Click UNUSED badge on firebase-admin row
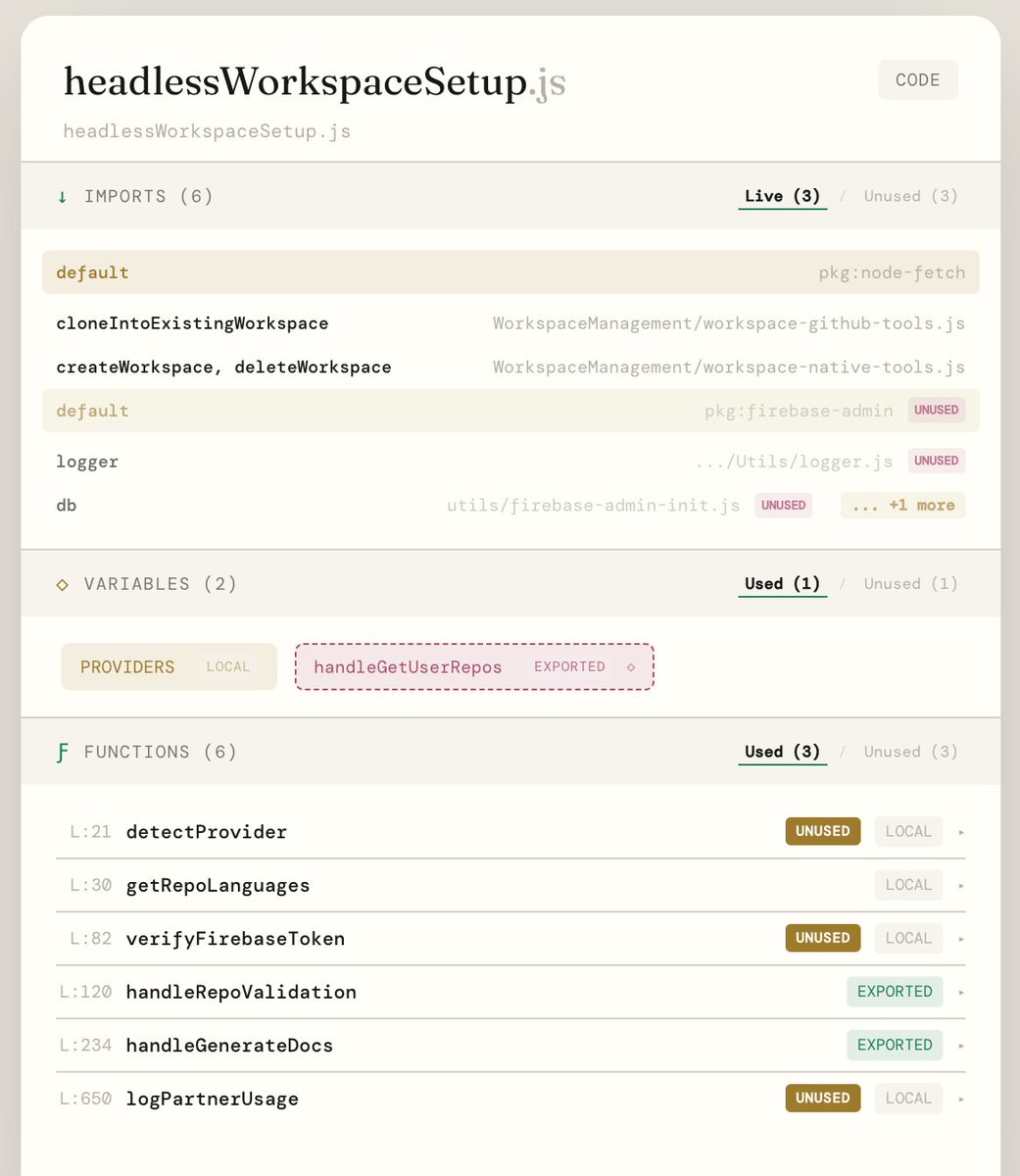This screenshot has width=1020, height=1176. coord(936,411)
